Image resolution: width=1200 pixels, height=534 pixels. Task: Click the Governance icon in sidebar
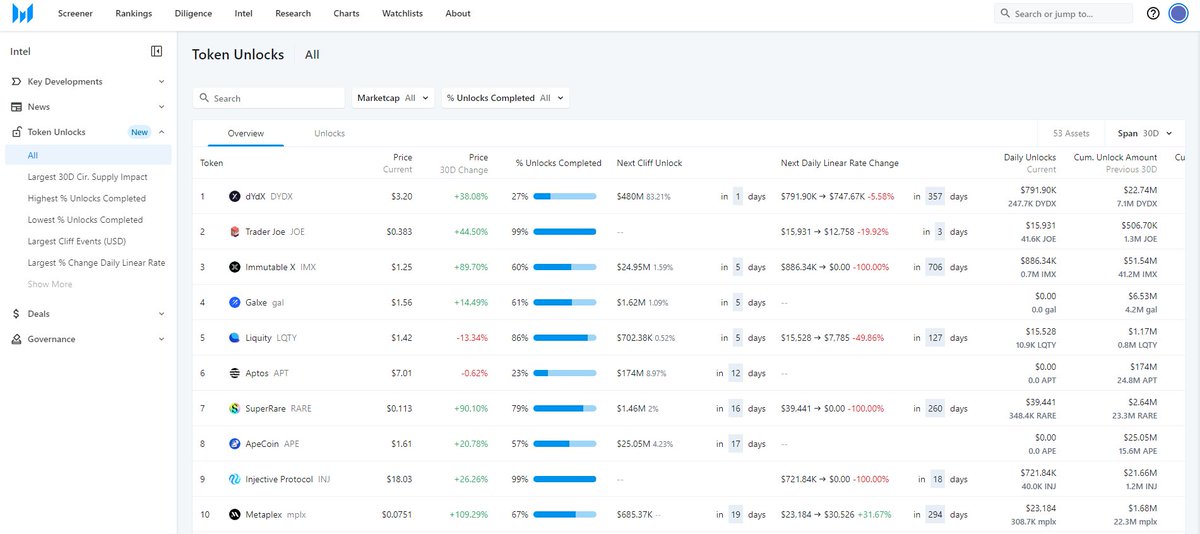17,339
